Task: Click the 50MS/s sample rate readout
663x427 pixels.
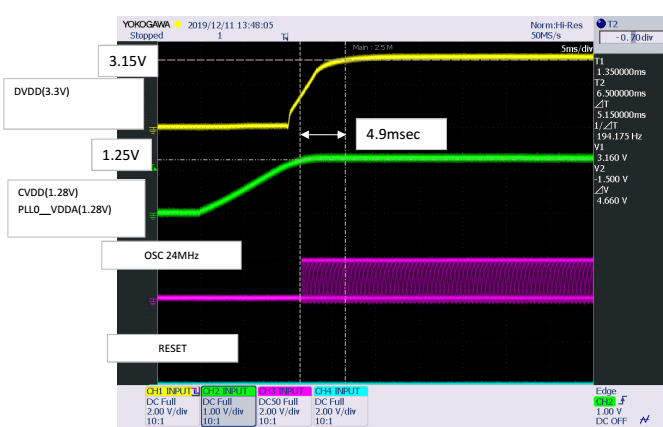Action: pos(546,36)
